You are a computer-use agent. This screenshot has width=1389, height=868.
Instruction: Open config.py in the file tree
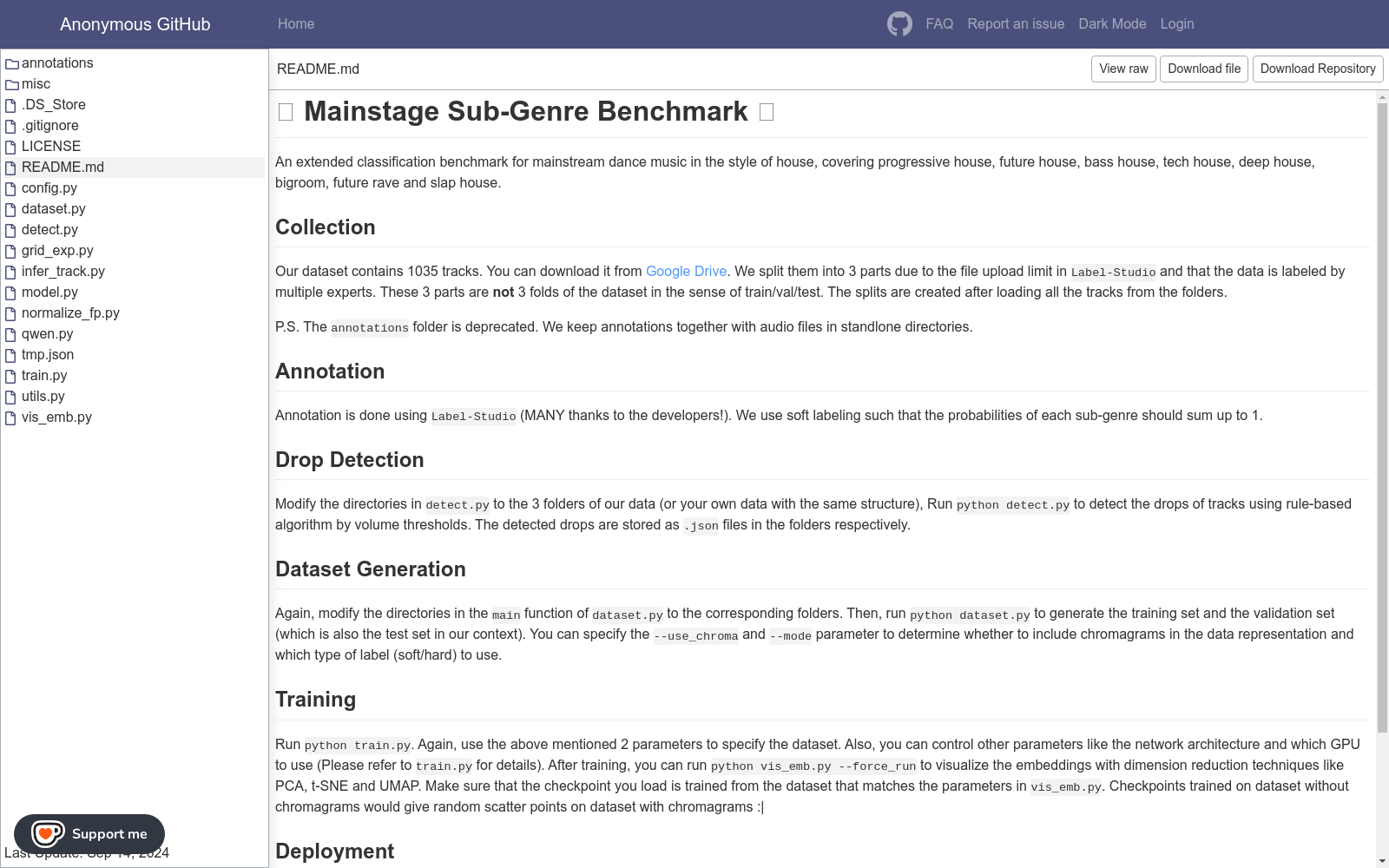(x=49, y=188)
